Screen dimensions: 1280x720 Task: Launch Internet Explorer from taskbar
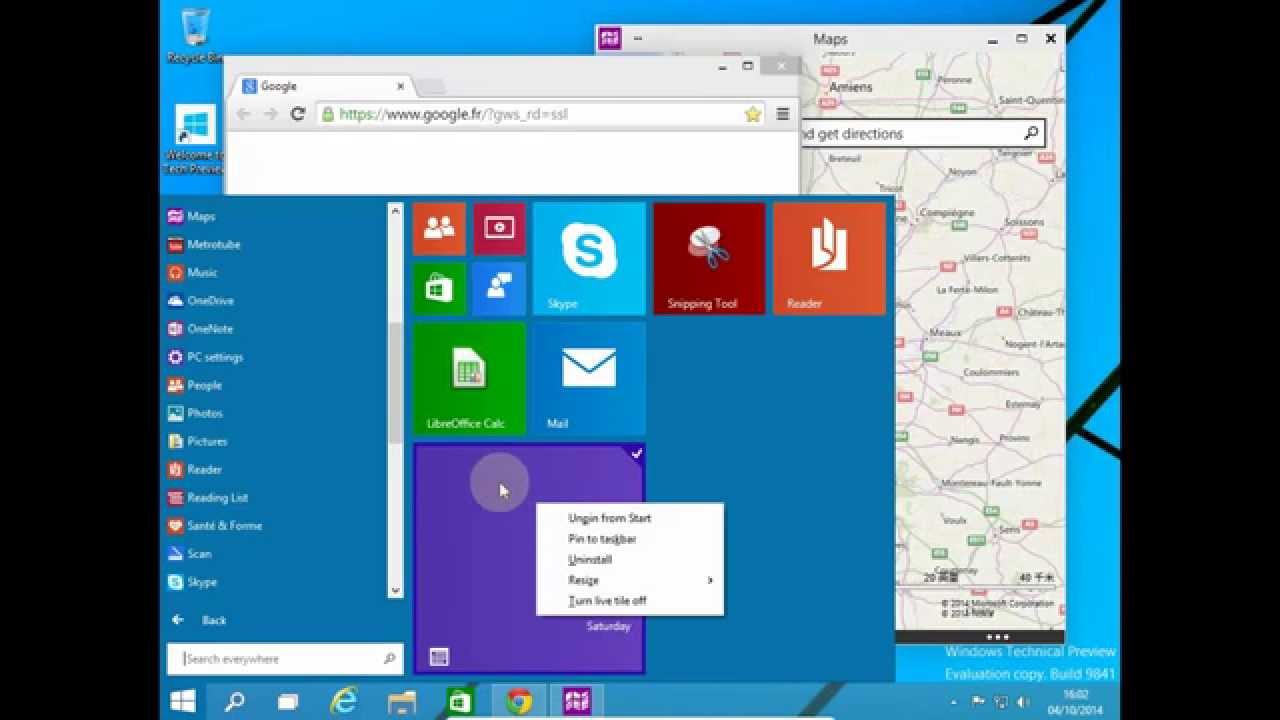point(344,702)
